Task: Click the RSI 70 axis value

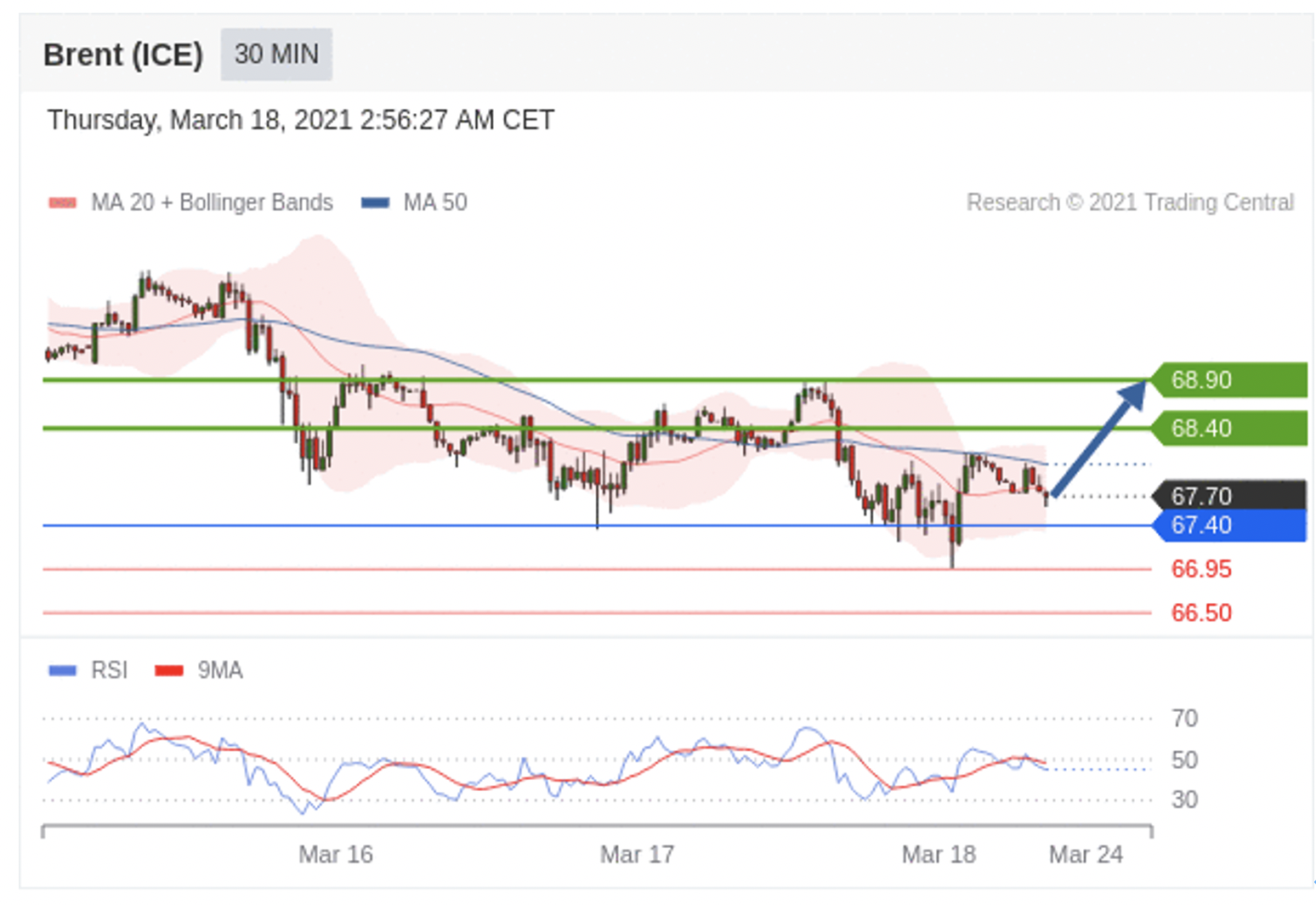Action: tap(1184, 719)
